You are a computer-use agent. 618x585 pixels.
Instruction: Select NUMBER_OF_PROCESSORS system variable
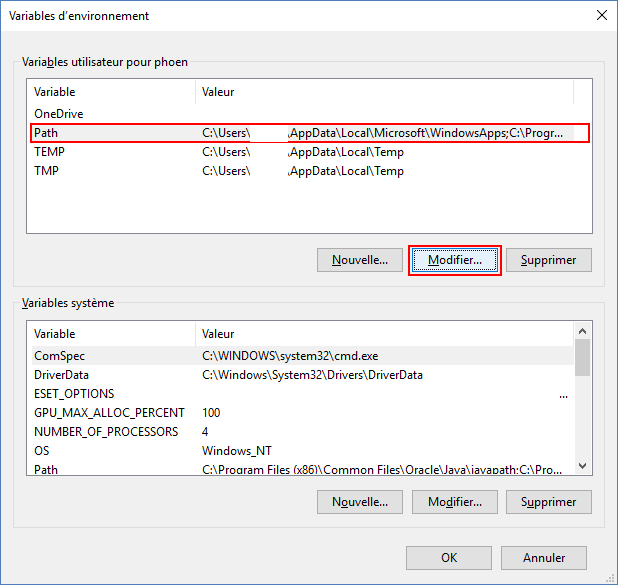[x=106, y=432]
